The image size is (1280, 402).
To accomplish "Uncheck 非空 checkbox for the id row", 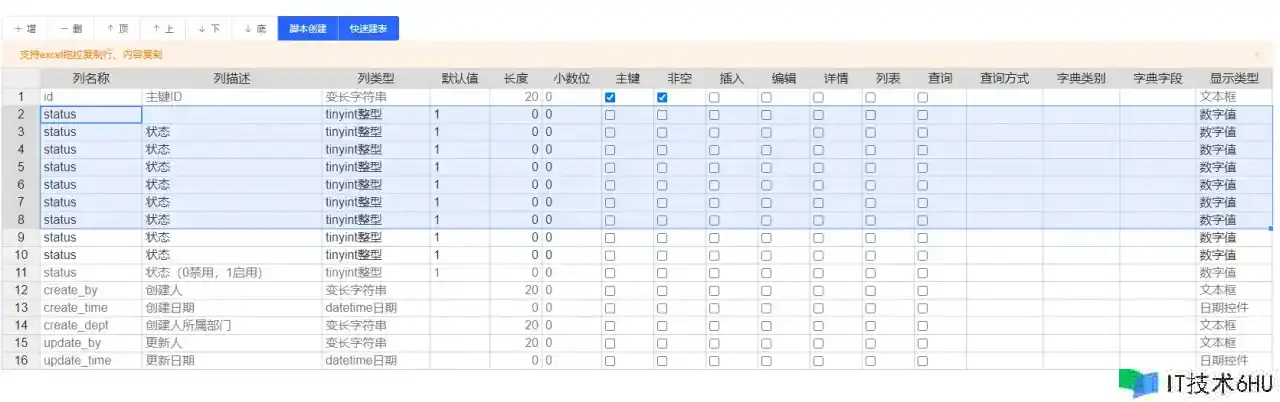I will pyautogui.click(x=662, y=97).
